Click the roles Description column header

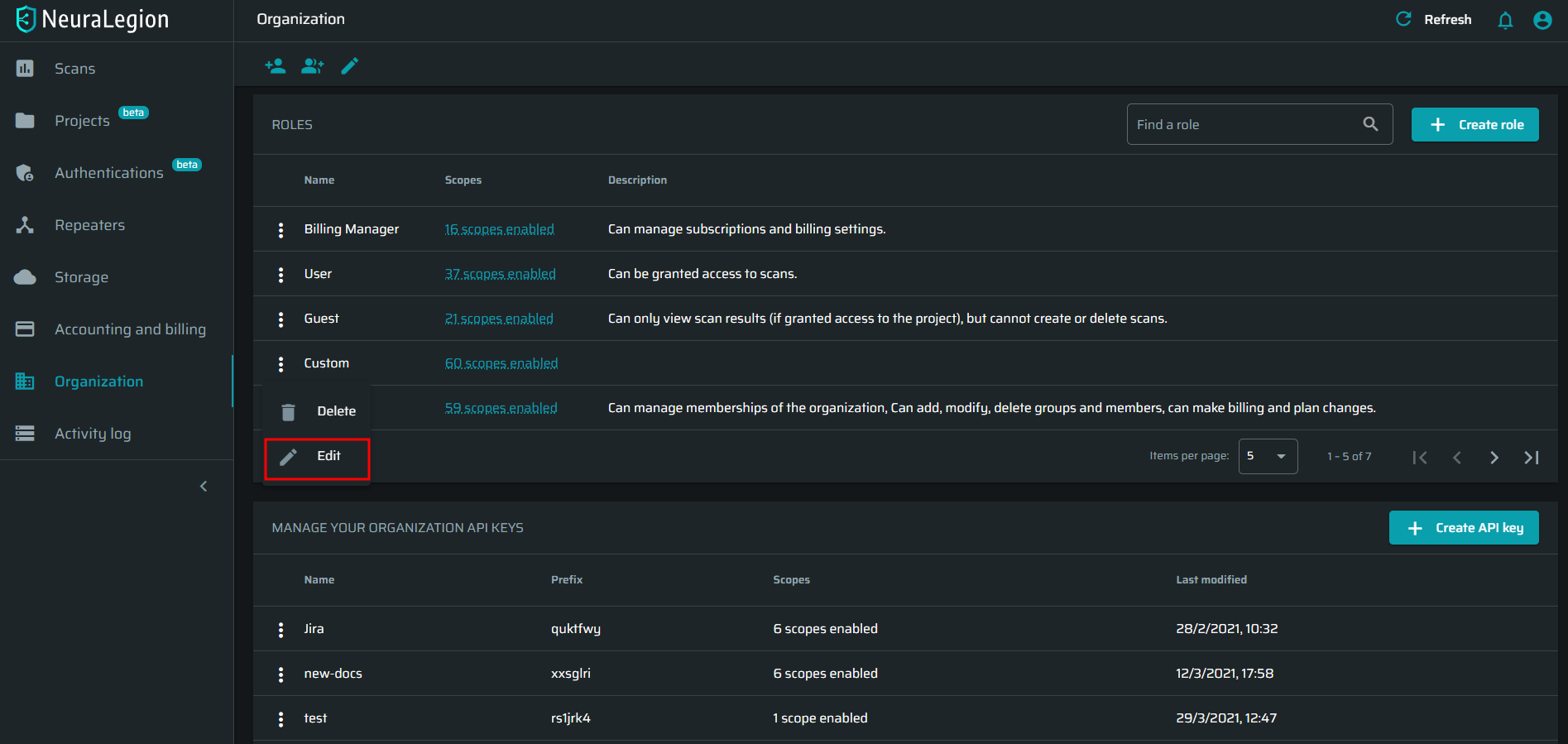(637, 180)
